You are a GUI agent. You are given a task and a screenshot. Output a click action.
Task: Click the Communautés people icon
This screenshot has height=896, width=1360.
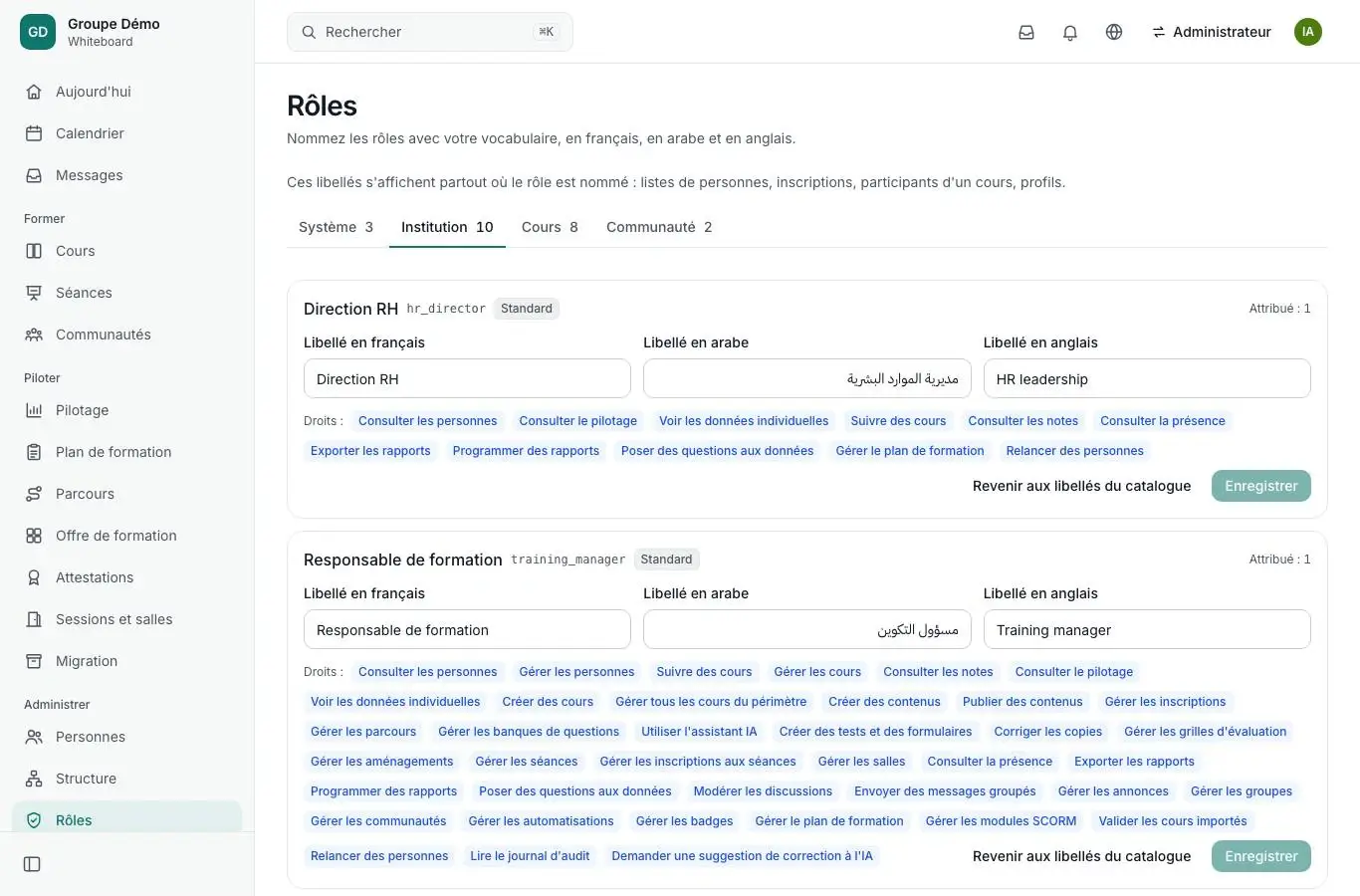34,335
